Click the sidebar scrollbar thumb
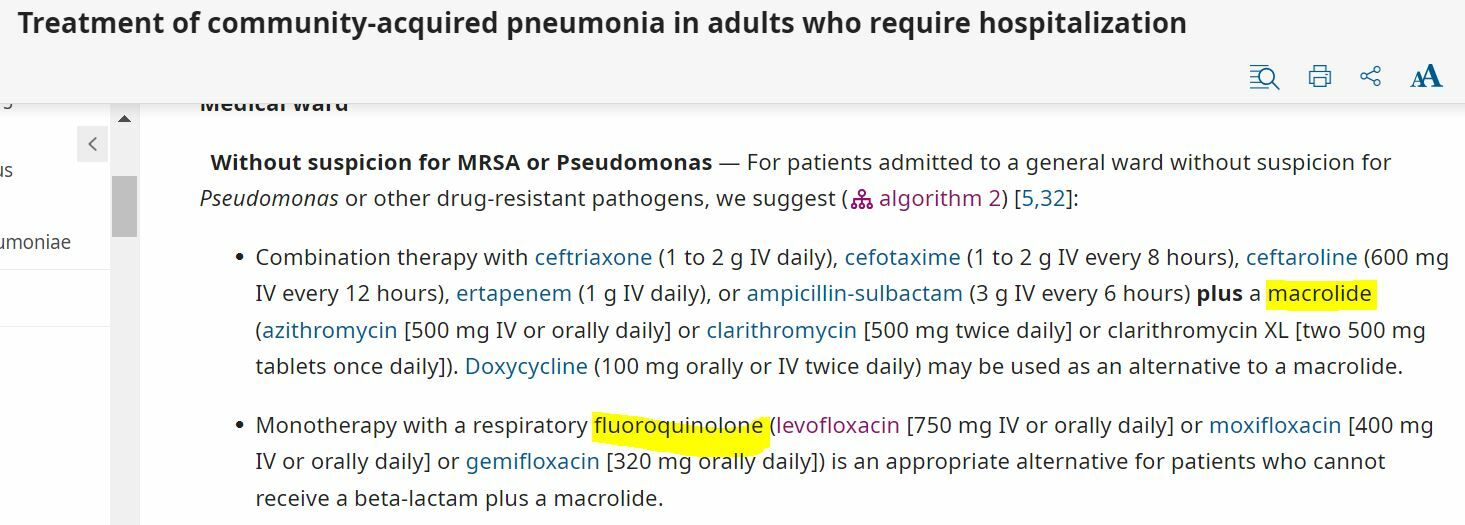Screen dimensions: 1465x525 pyautogui.click(x=124, y=205)
